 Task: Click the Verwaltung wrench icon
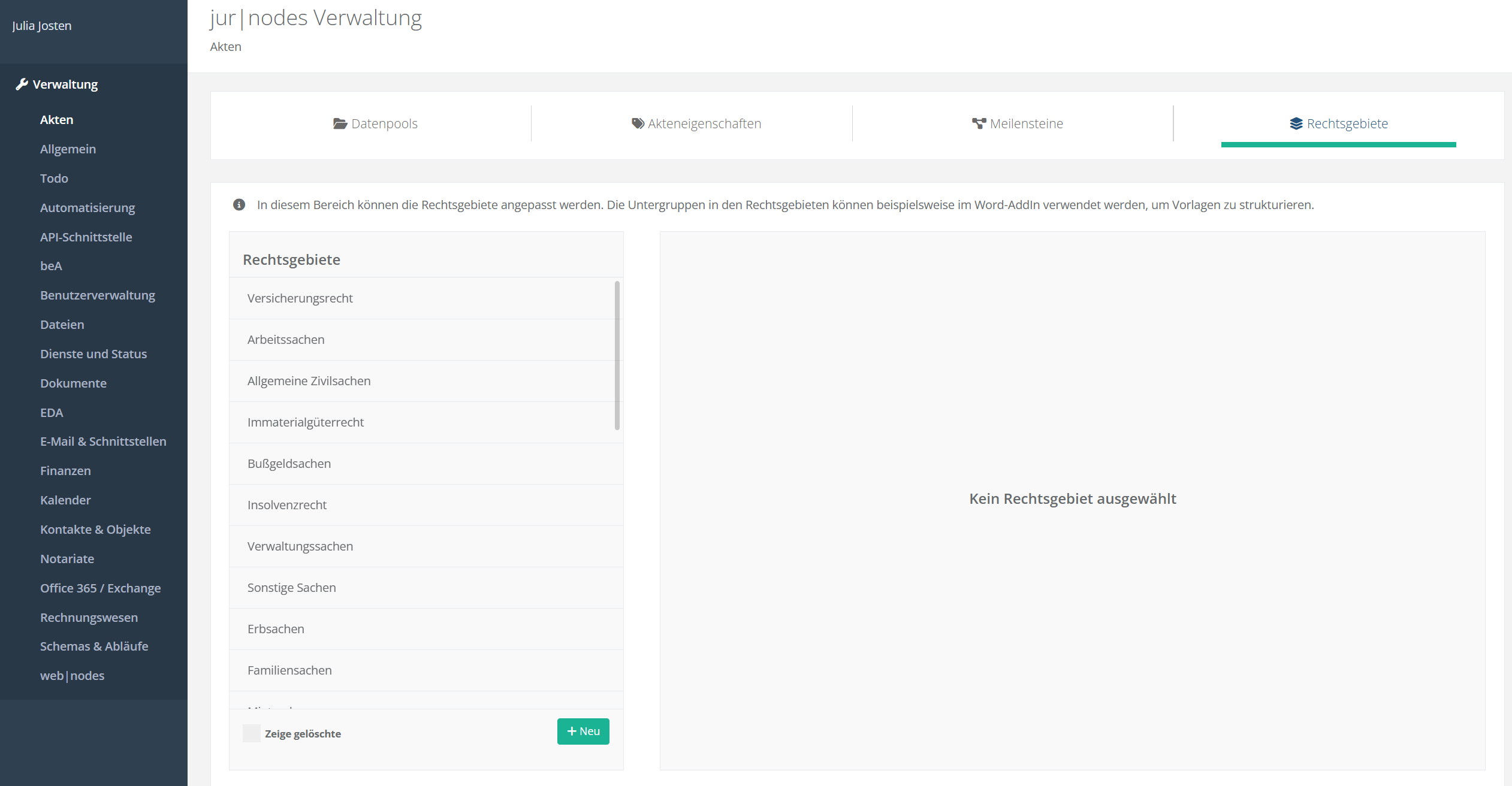tap(22, 84)
